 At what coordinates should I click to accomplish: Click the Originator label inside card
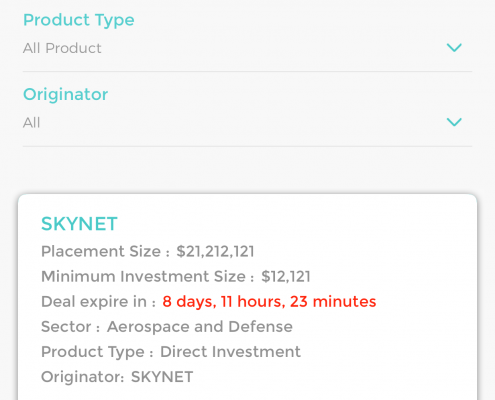pyautogui.click(x=82, y=377)
